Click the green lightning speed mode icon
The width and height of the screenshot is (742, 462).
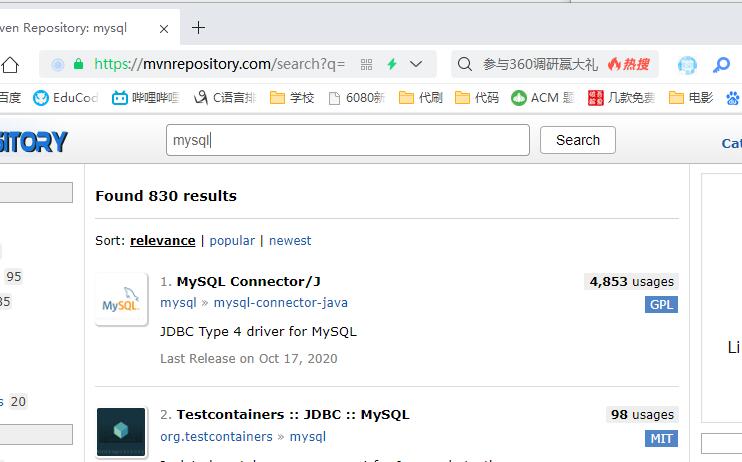(x=392, y=64)
